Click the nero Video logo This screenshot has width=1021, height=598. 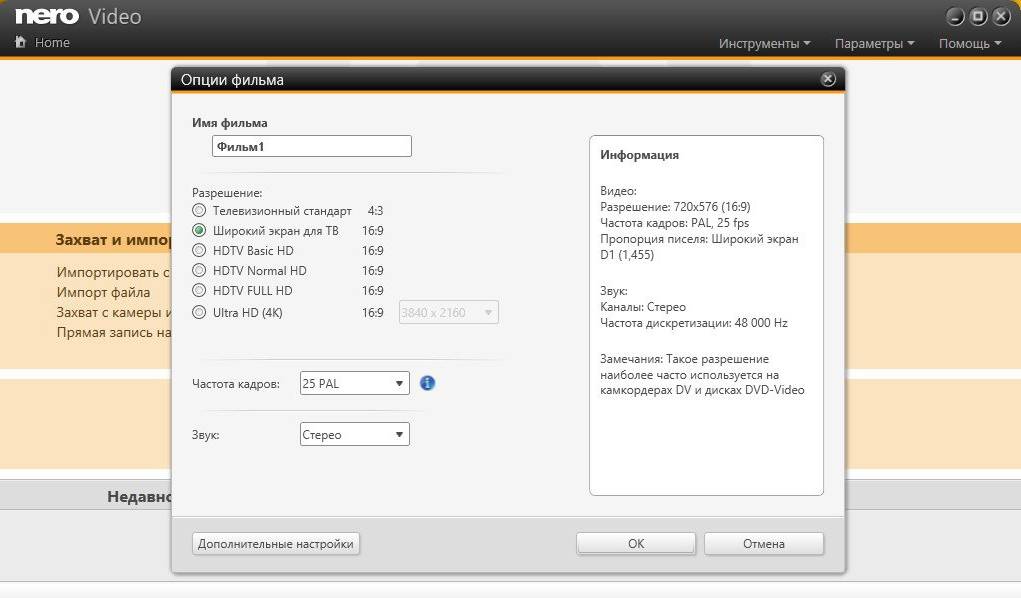point(78,16)
